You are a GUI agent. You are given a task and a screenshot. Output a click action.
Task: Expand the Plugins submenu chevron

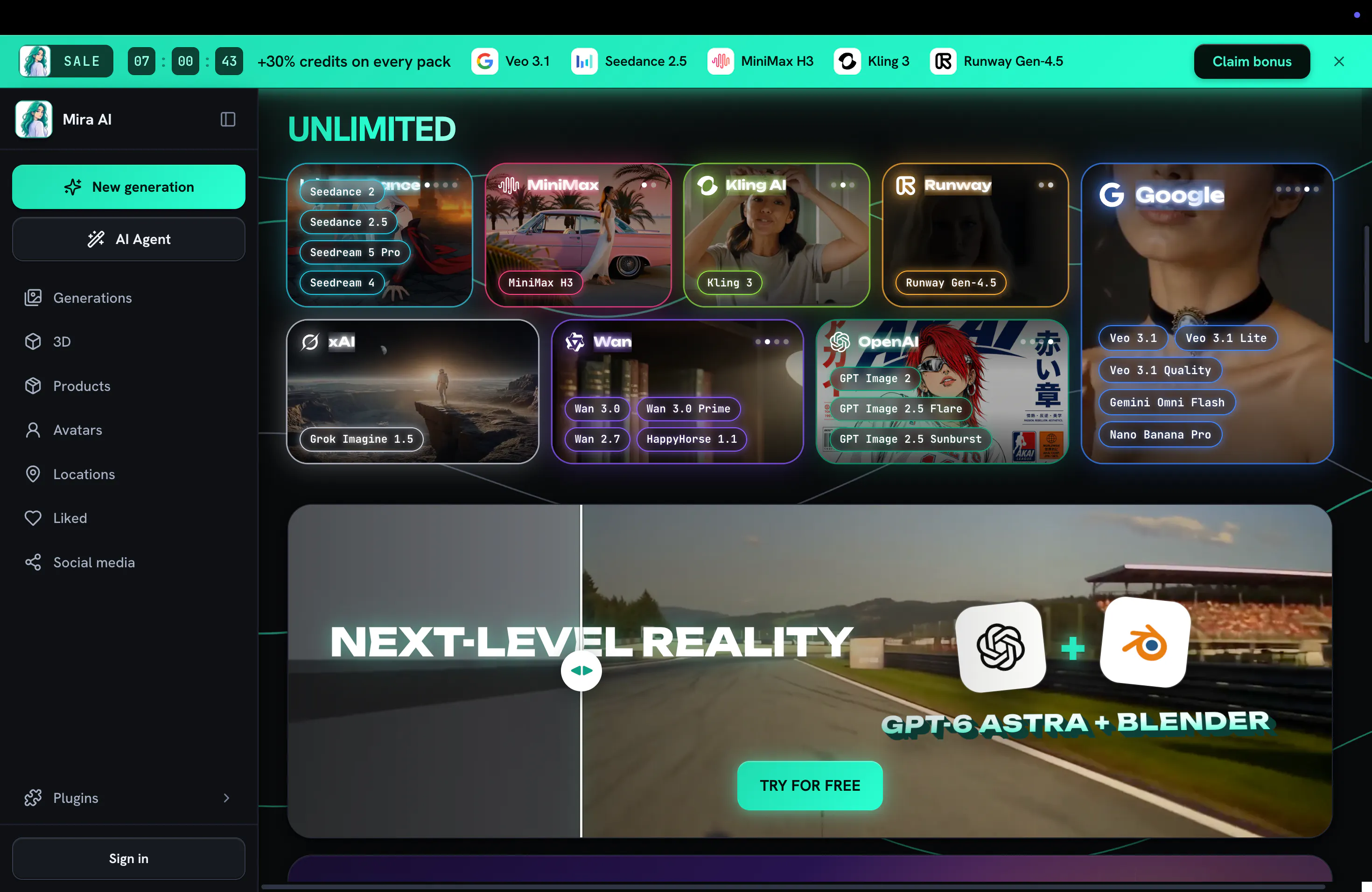coord(226,797)
